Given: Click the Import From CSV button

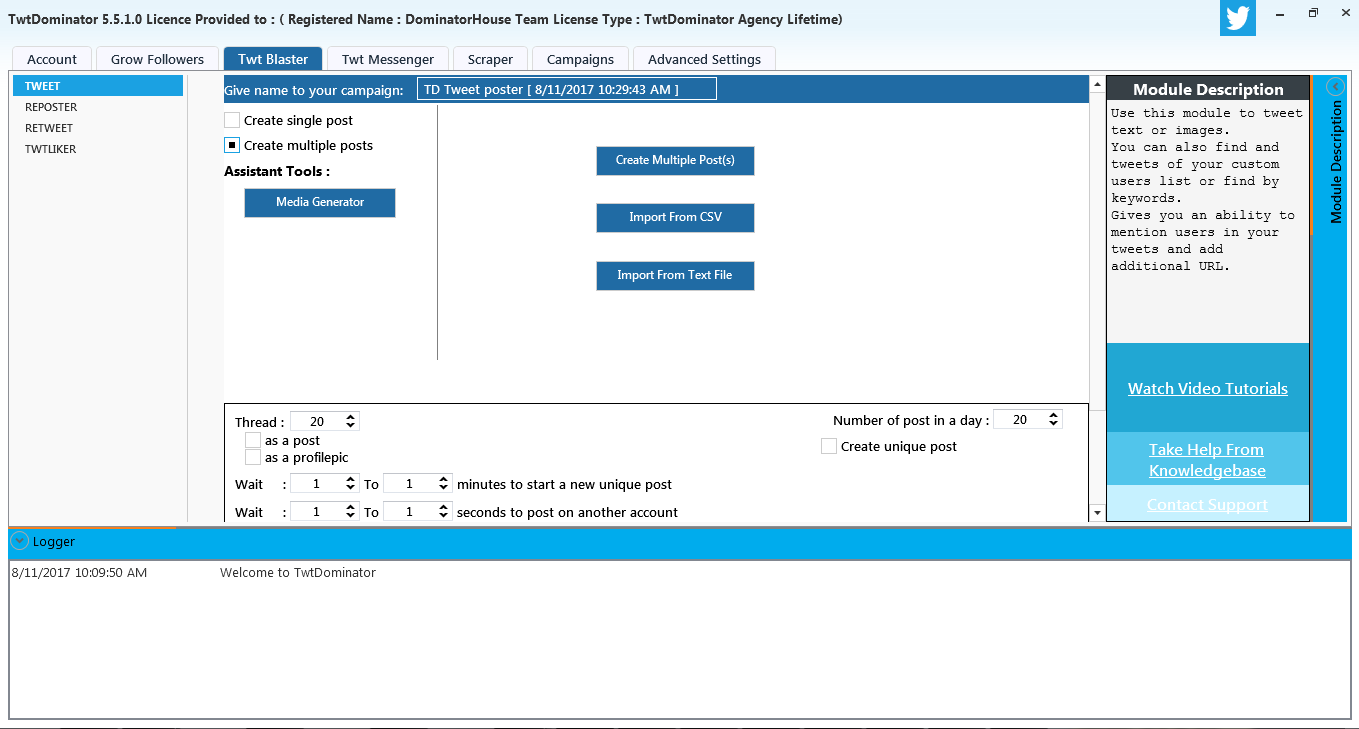Looking at the screenshot, I should [x=675, y=217].
